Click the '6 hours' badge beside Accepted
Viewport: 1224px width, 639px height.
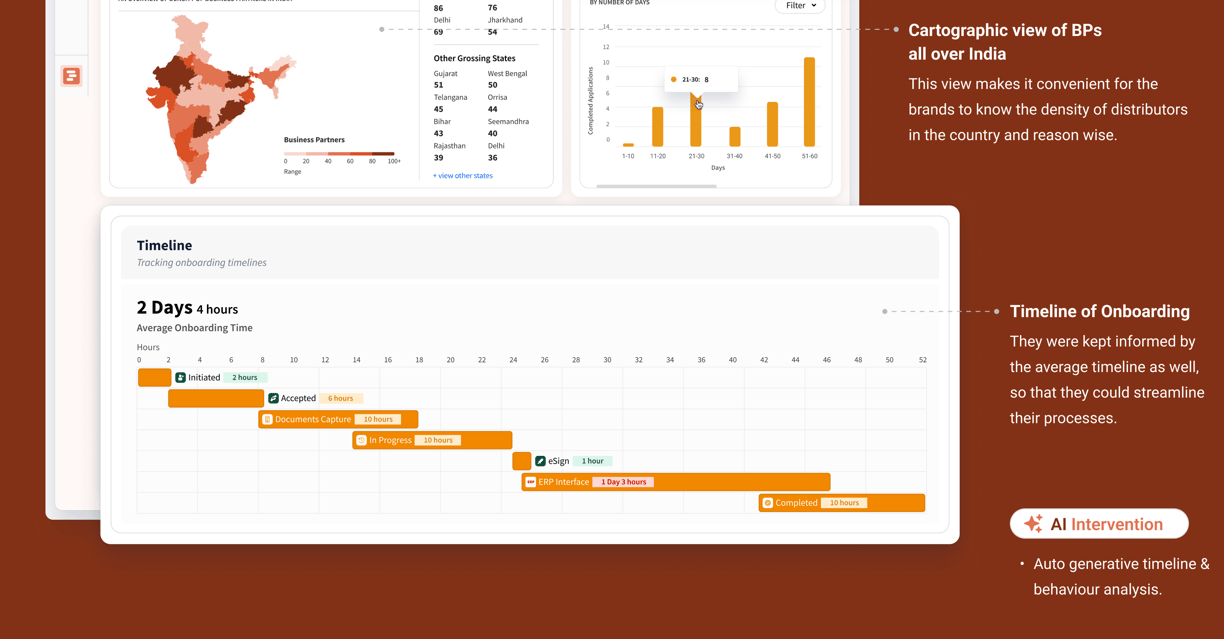click(341, 398)
